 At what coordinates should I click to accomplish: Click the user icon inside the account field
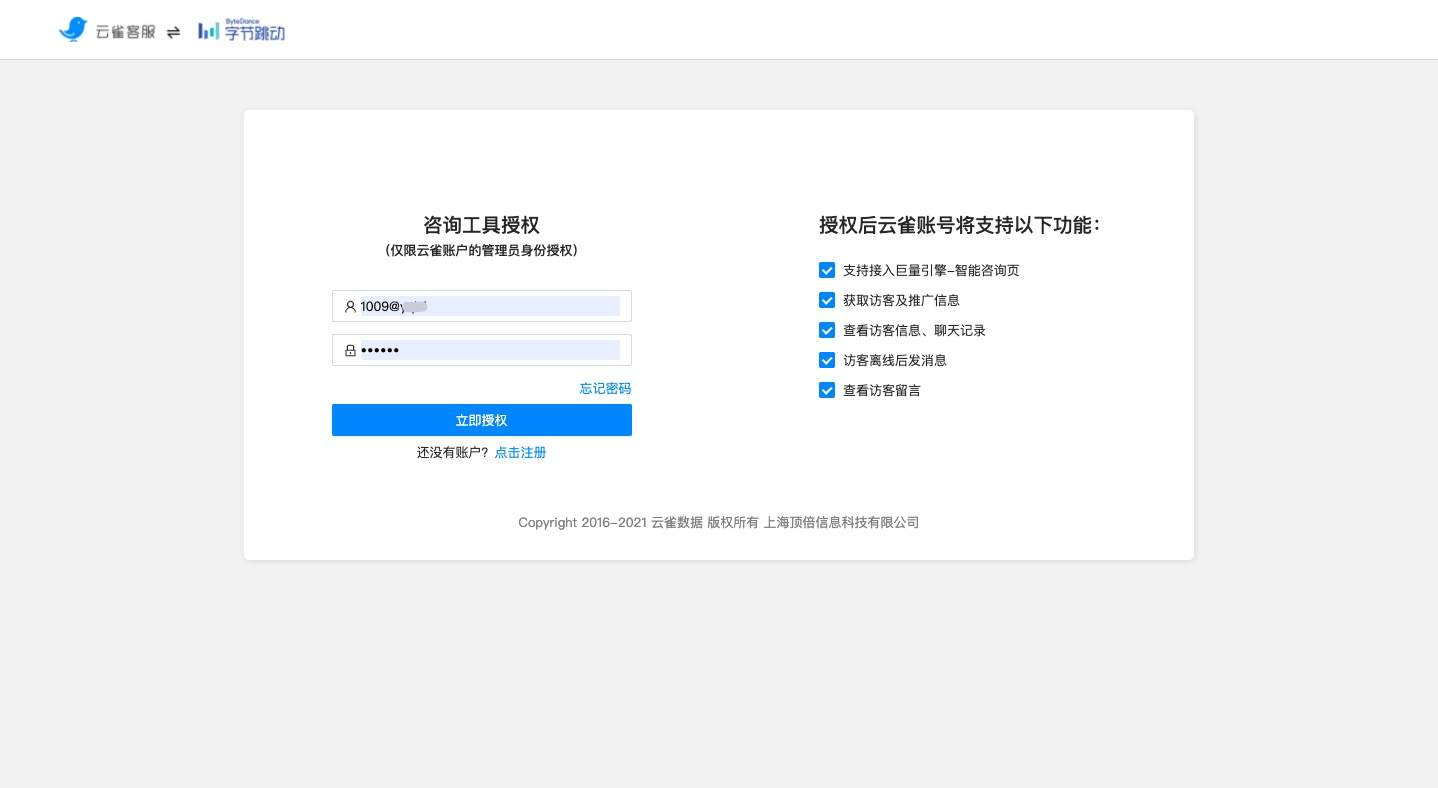[x=351, y=306]
